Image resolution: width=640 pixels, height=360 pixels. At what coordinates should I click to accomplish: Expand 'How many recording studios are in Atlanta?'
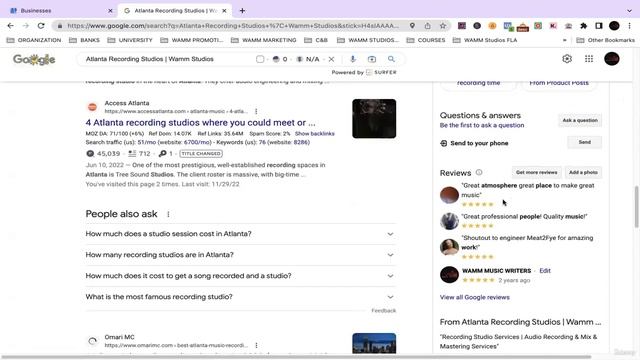coord(240,255)
